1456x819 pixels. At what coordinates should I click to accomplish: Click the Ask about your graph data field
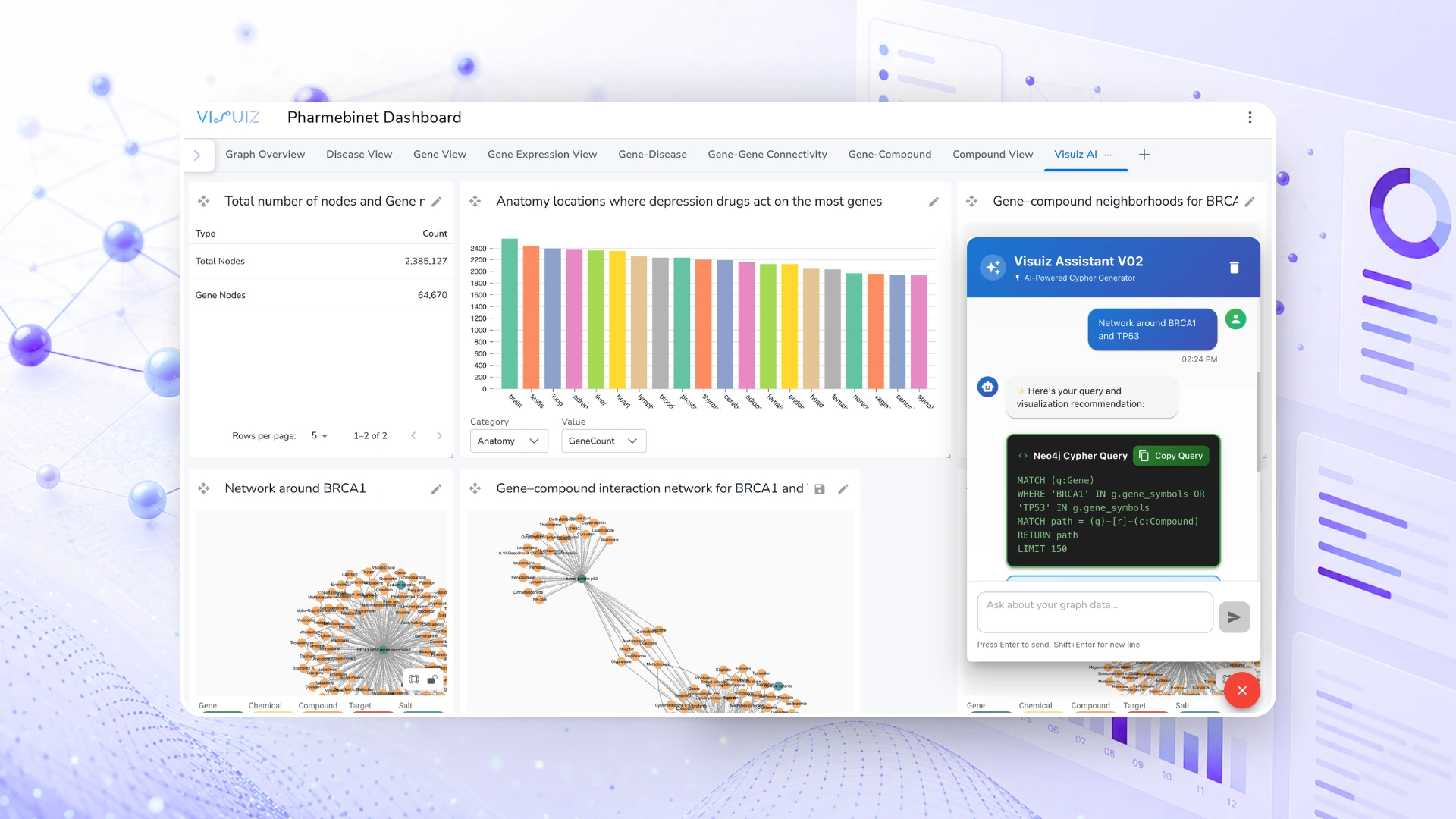click(x=1095, y=612)
